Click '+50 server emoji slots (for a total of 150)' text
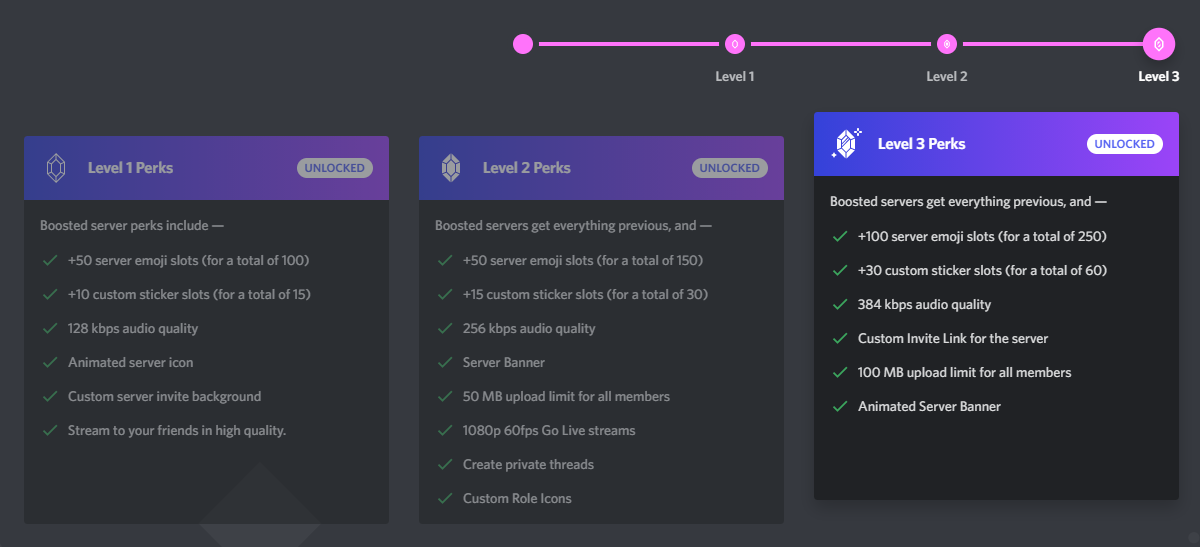 [x=583, y=260]
